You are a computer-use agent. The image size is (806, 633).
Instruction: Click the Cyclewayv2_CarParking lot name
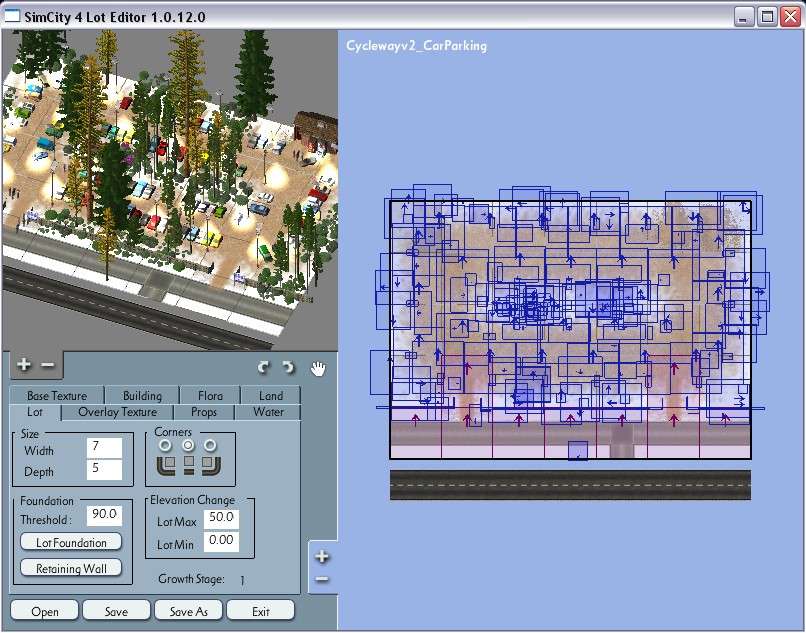tap(416, 46)
